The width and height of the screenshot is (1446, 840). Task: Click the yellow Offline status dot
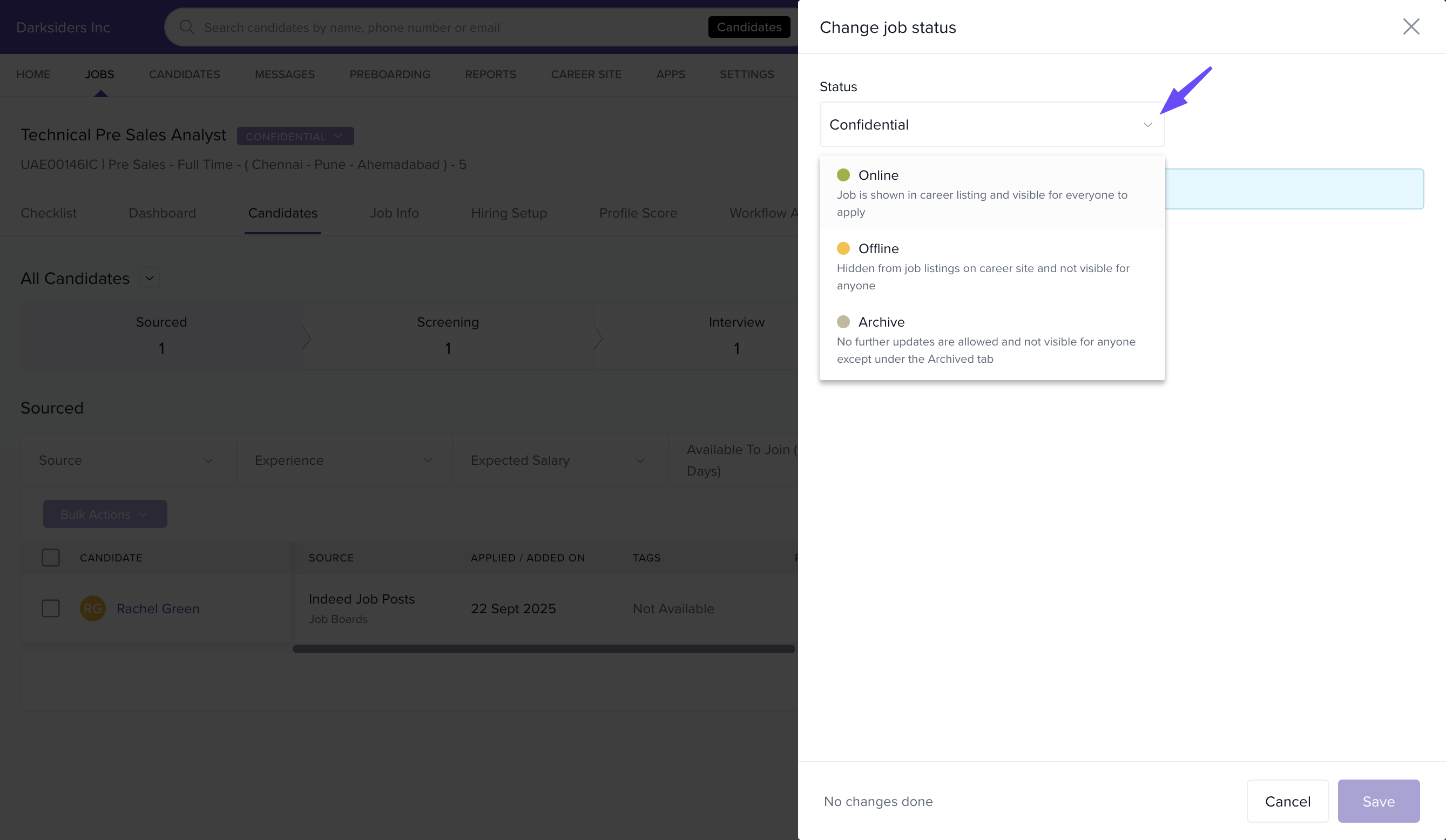tap(843, 248)
